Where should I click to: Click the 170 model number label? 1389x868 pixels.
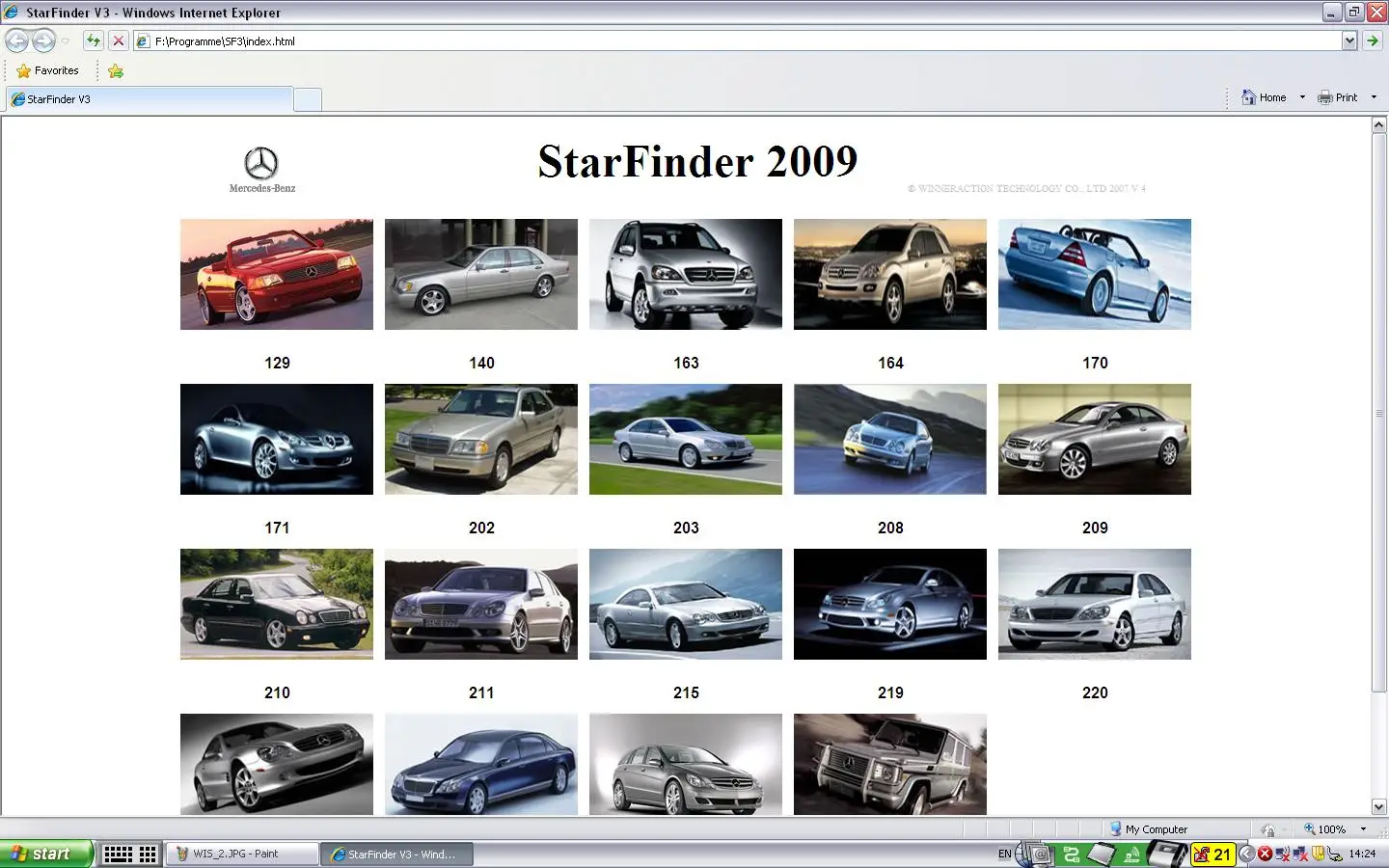tap(1095, 363)
